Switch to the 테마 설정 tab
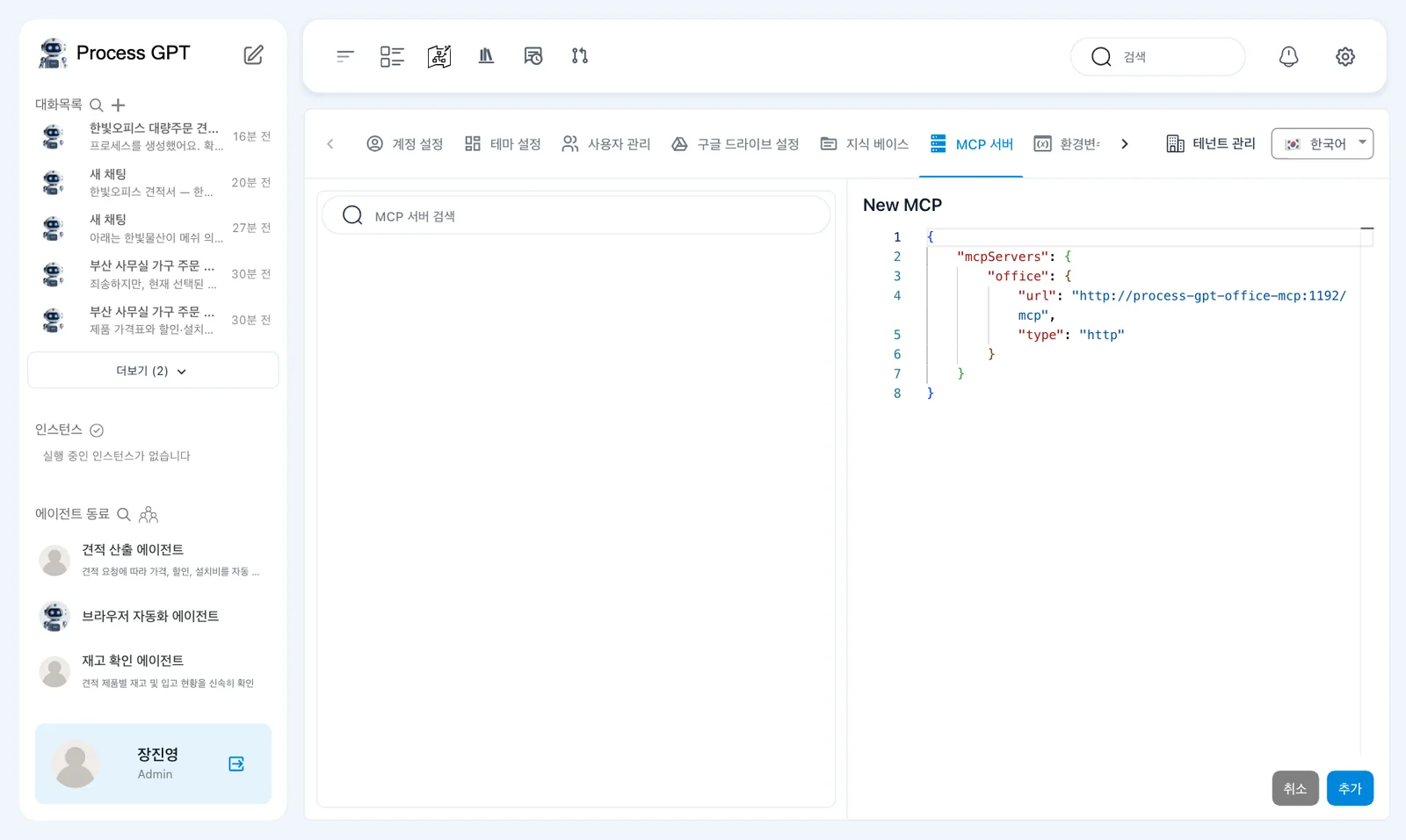Image resolution: width=1406 pixels, height=840 pixels. pyautogui.click(x=503, y=144)
